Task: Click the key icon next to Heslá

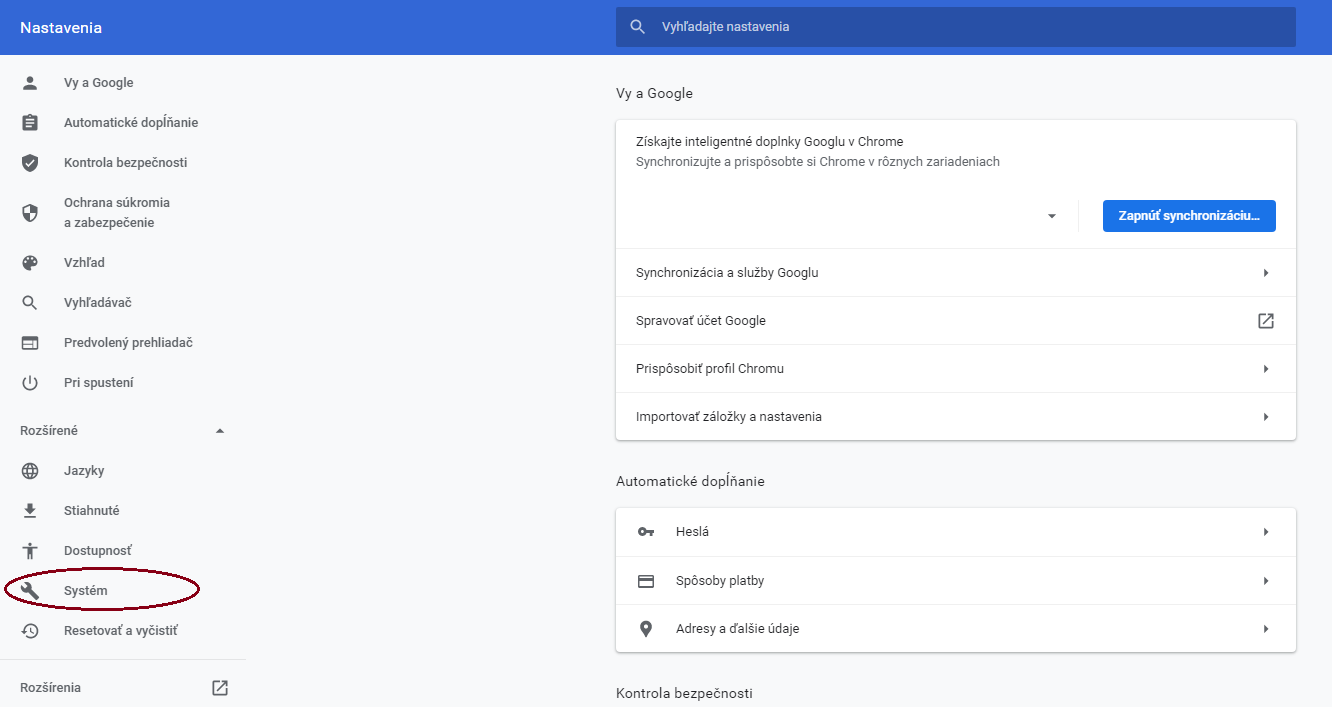Action: coord(646,532)
